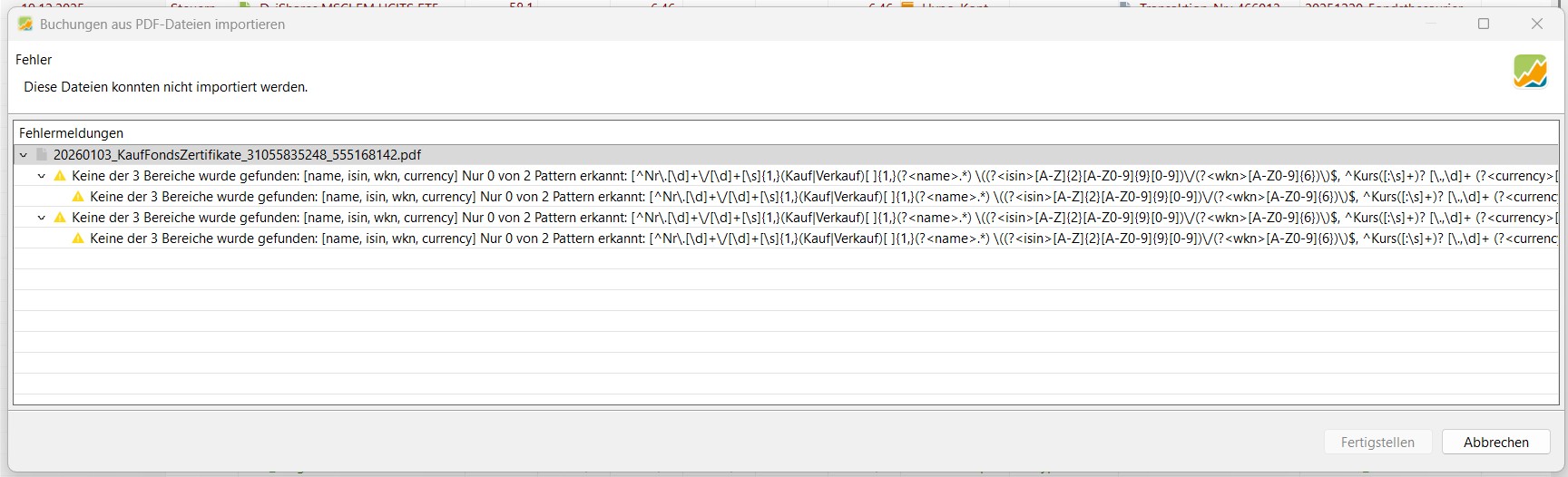
Task: Maximize the import dialog window
Action: (x=1484, y=24)
